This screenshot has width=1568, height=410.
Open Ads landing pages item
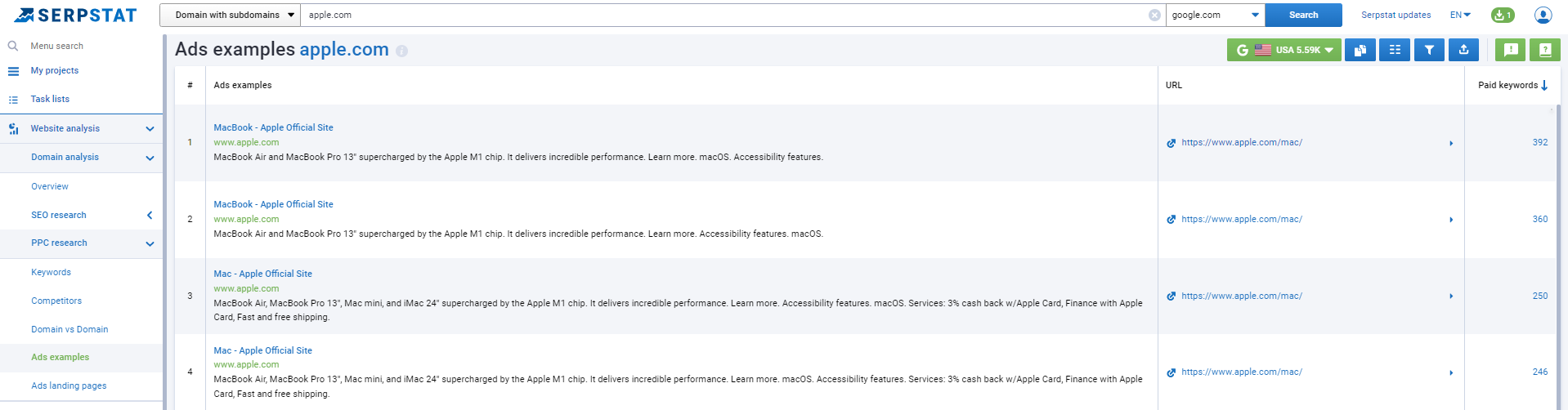click(x=69, y=385)
